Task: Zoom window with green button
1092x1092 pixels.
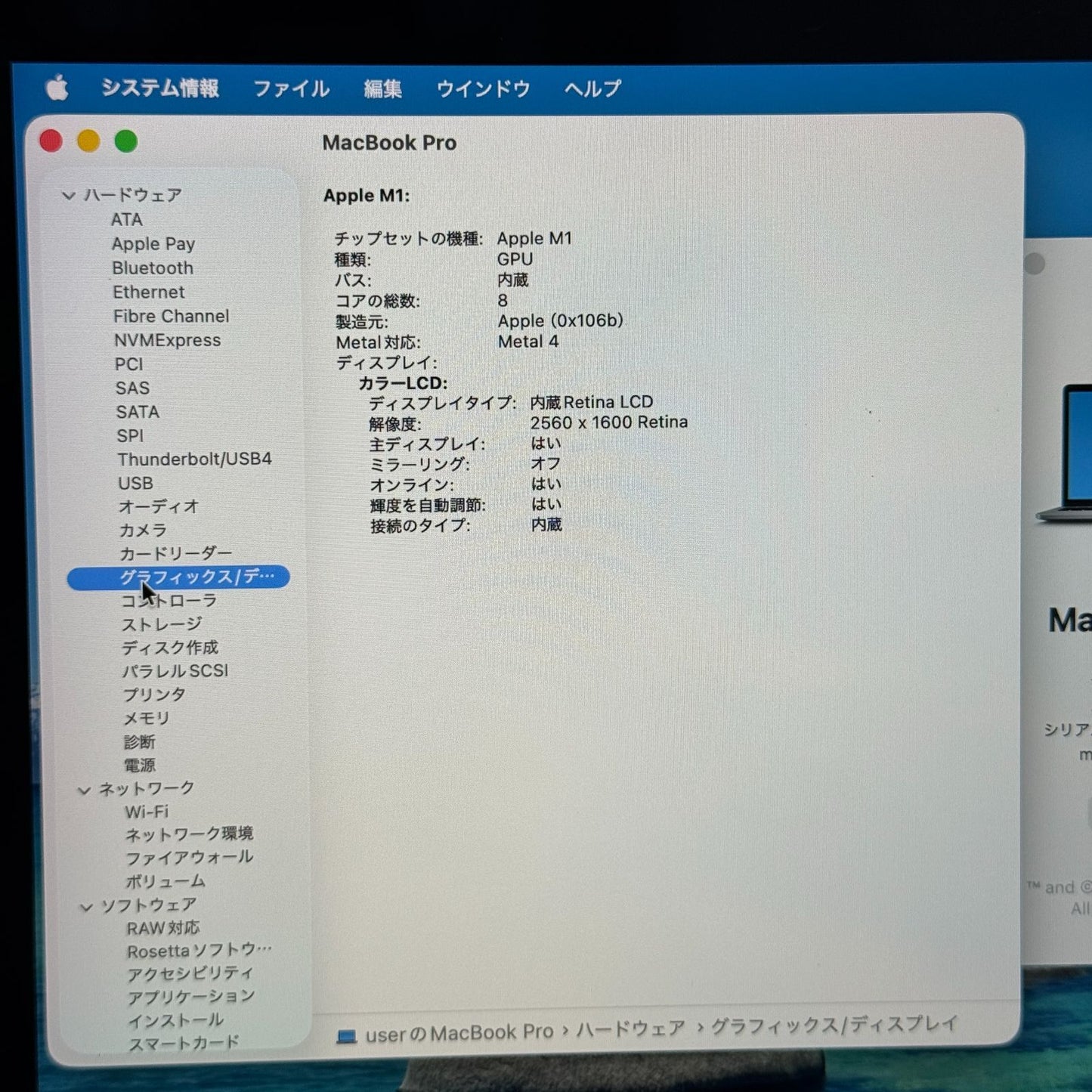Action: click(126, 141)
